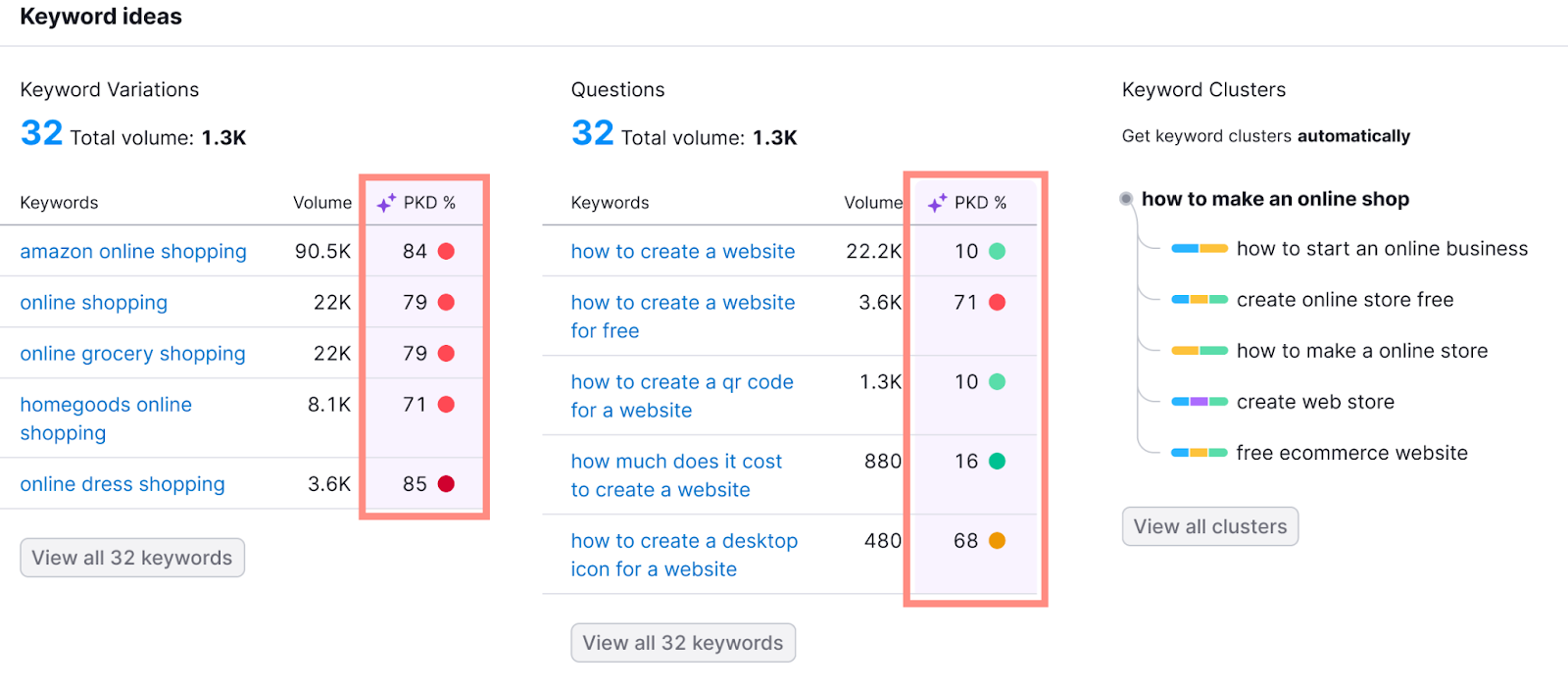Click red difficulty dot for amazon online shopping
The image size is (1568, 688).
tap(446, 251)
